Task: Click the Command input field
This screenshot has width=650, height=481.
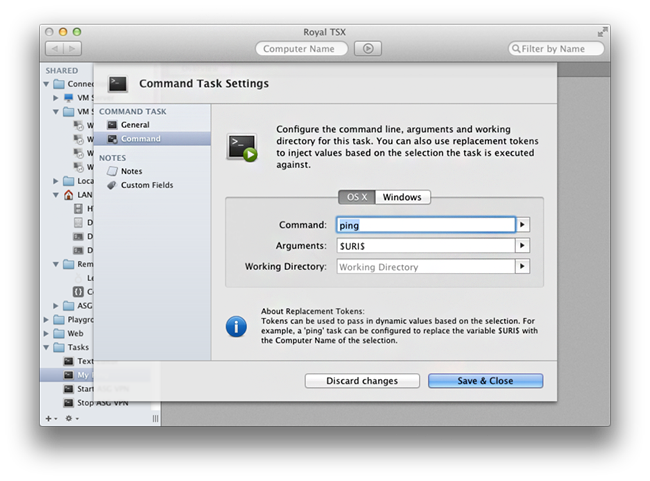Action: (x=426, y=225)
